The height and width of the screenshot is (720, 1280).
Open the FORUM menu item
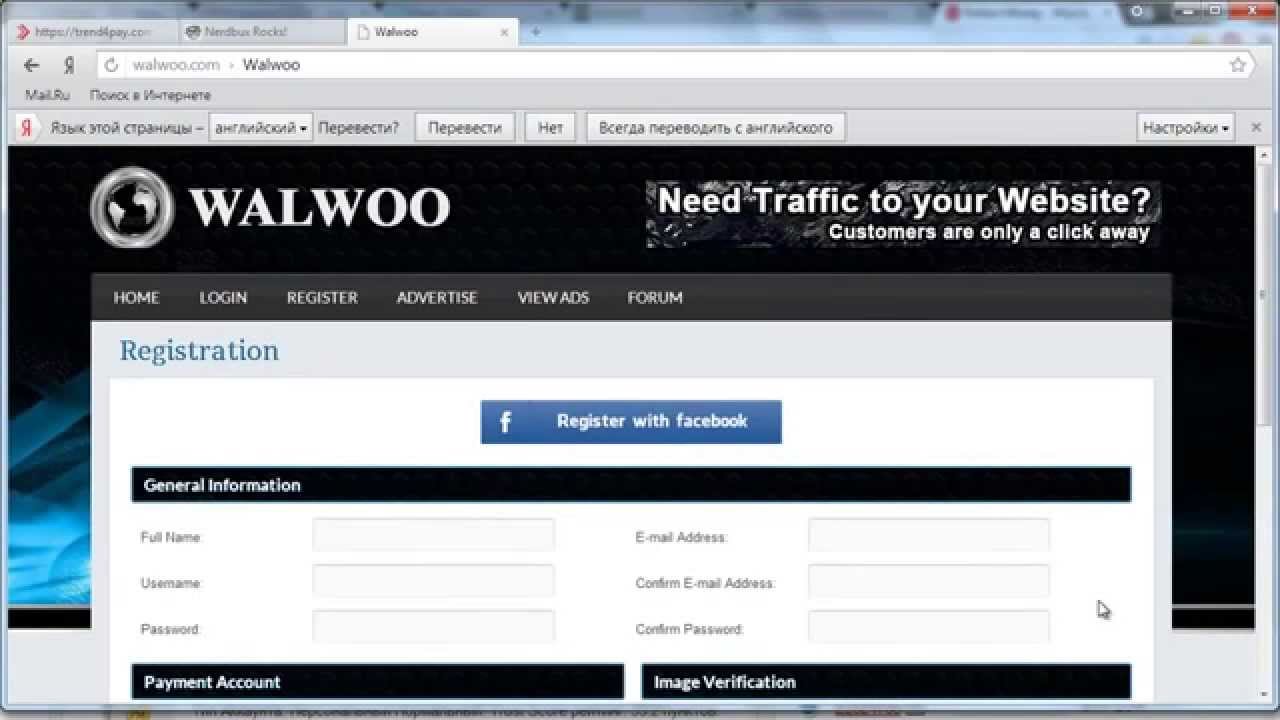pyautogui.click(x=655, y=298)
